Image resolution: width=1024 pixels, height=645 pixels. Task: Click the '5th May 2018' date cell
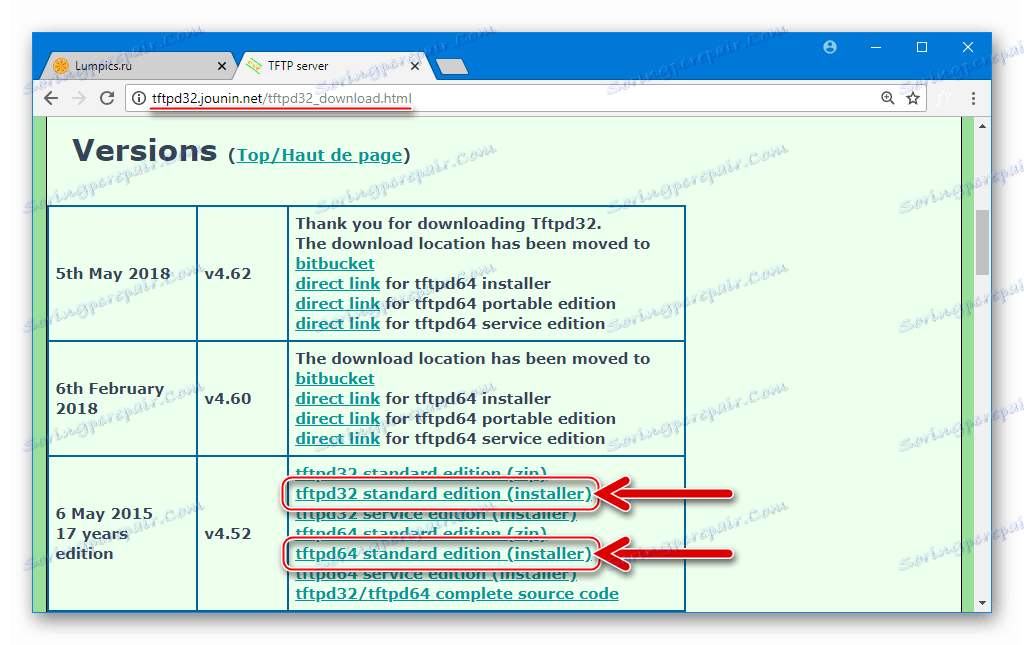123,274
